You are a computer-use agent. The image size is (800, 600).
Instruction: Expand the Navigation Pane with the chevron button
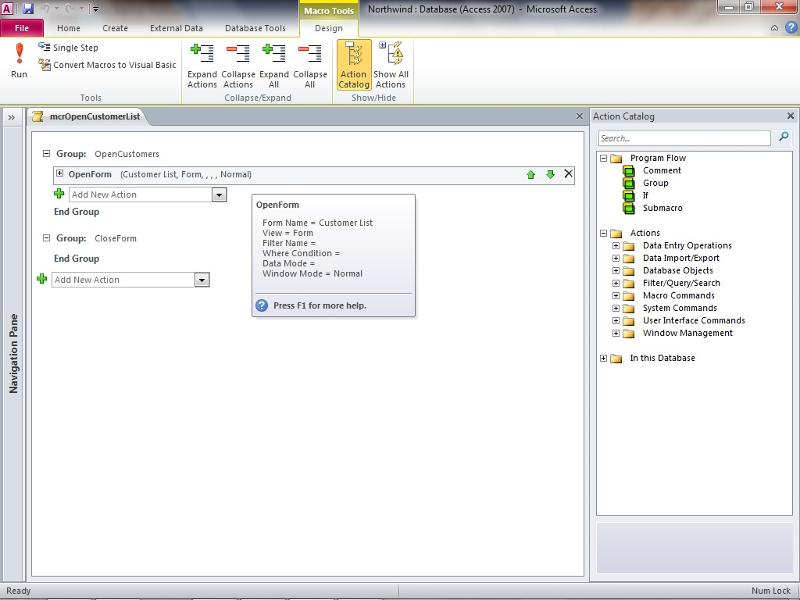[x=11, y=118]
